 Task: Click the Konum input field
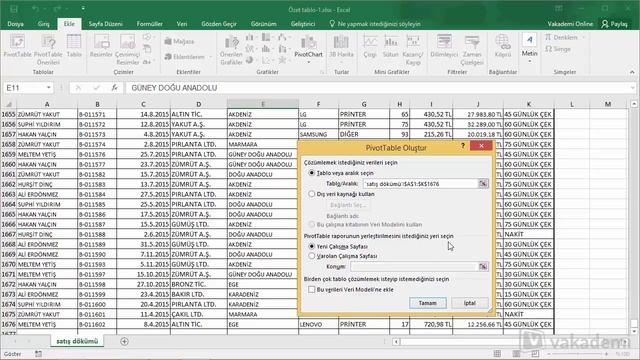point(414,267)
